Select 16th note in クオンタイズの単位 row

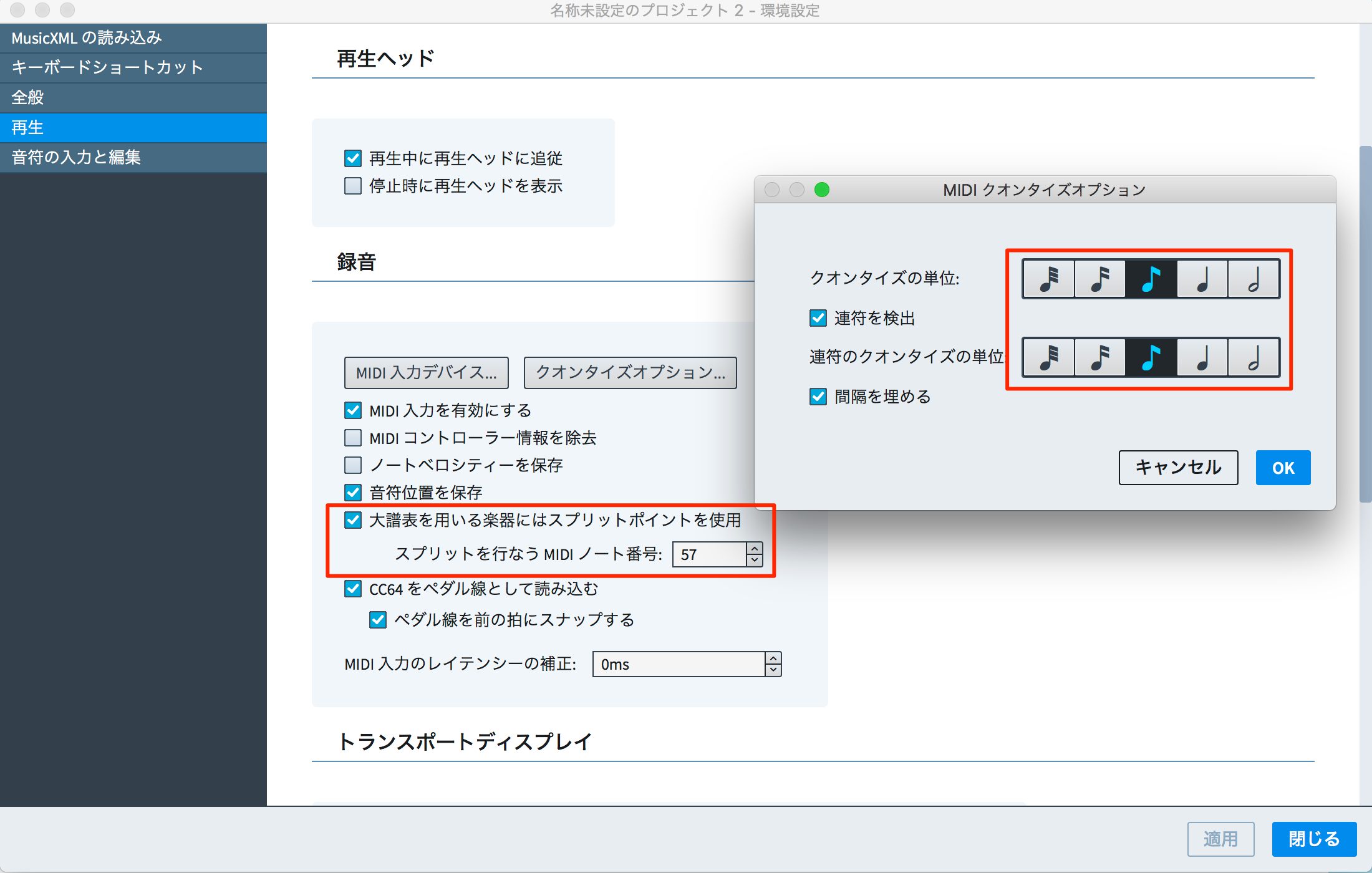[x=1100, y=279]
